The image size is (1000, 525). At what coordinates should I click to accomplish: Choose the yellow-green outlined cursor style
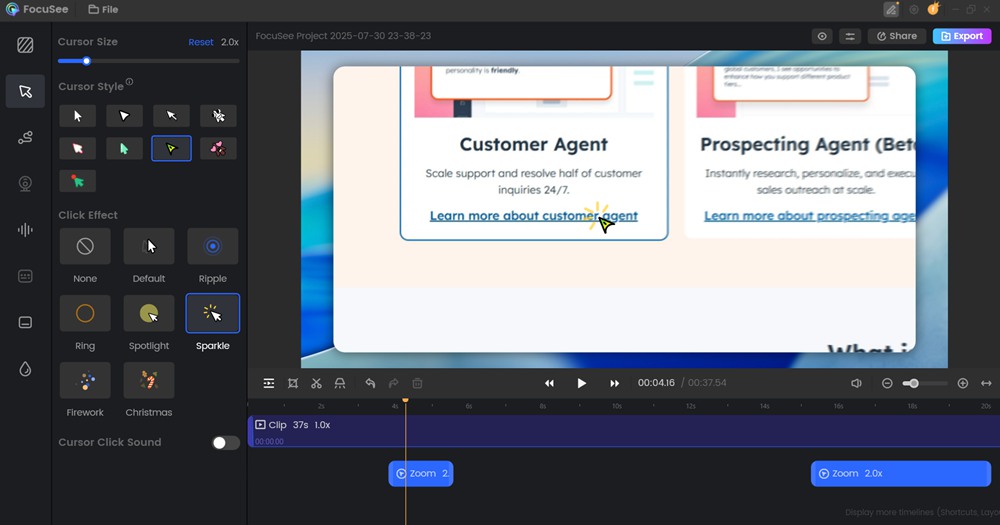click(171, 148)
